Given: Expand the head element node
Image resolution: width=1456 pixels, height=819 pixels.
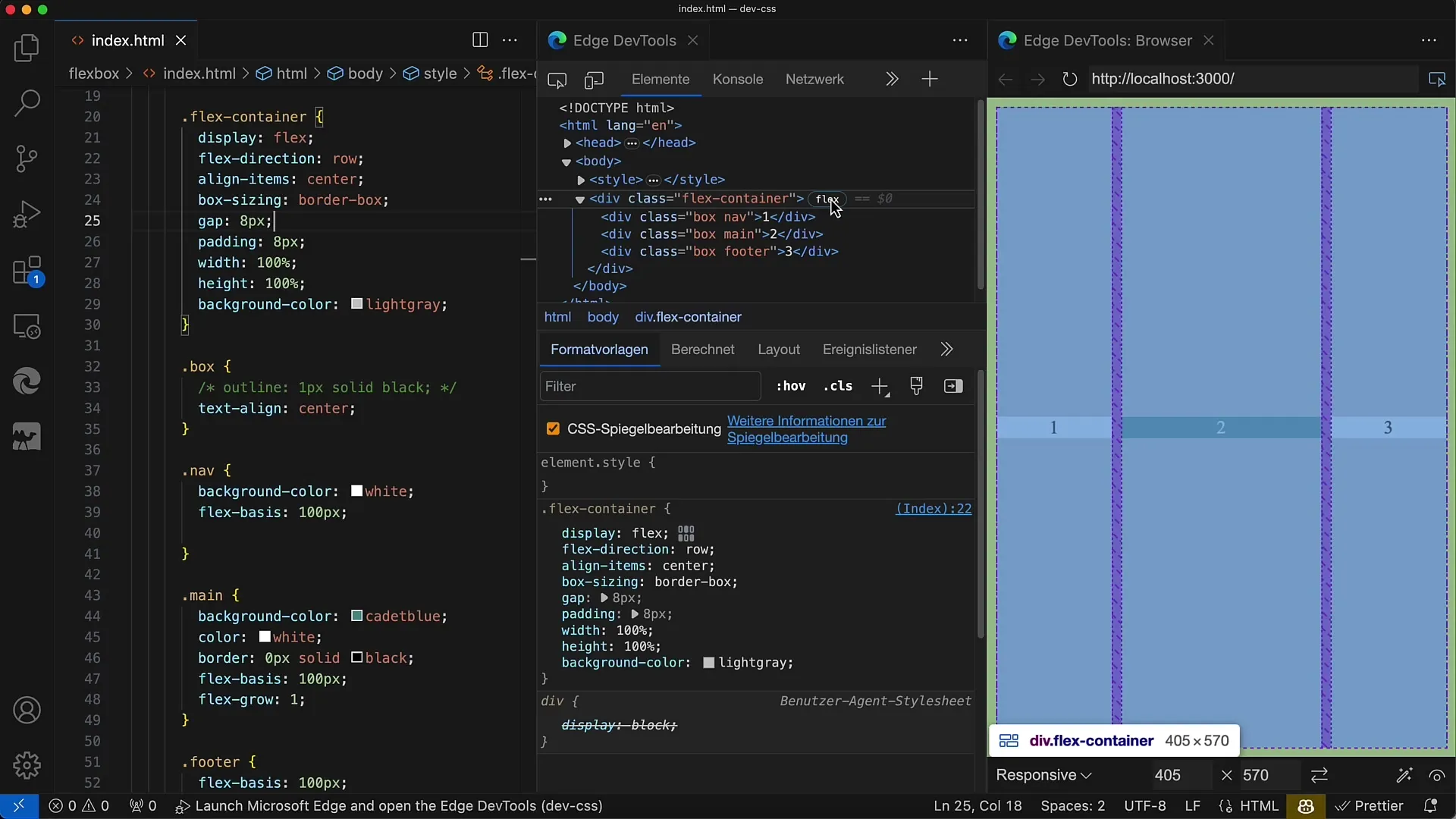Looking at the screenshot, I should click(567, 143).
